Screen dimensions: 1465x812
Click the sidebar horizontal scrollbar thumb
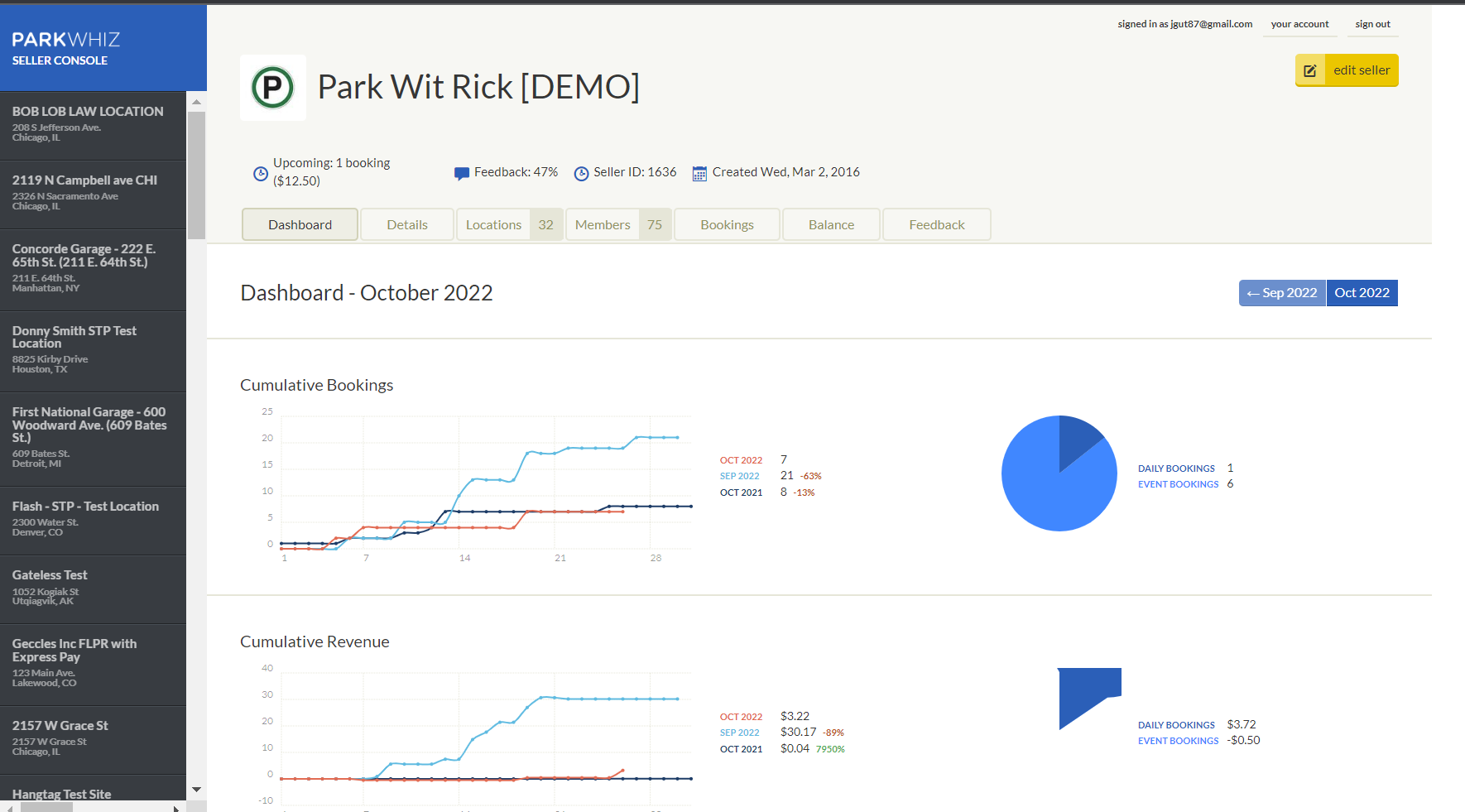(46, 808)
